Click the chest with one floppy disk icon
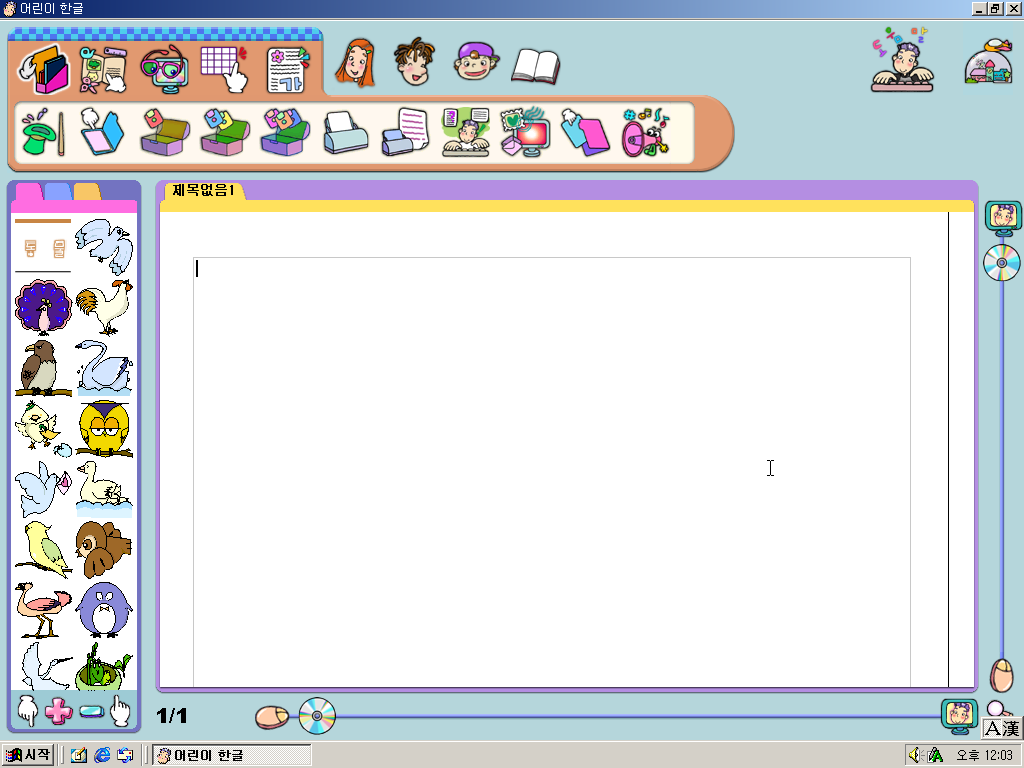 165,133
